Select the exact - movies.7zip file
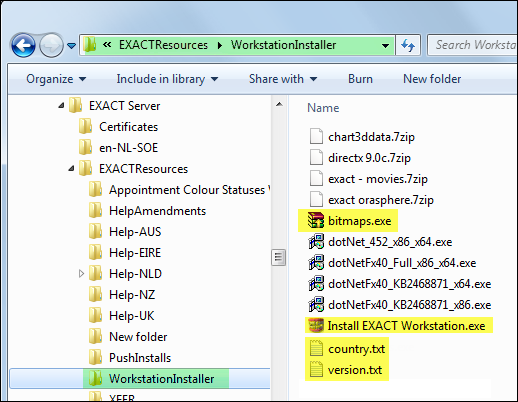518x402 pixels. click(x=378, y=179)
